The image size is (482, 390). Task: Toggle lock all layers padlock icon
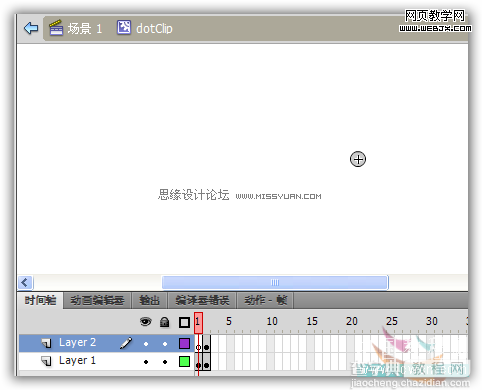click(165, 322)
